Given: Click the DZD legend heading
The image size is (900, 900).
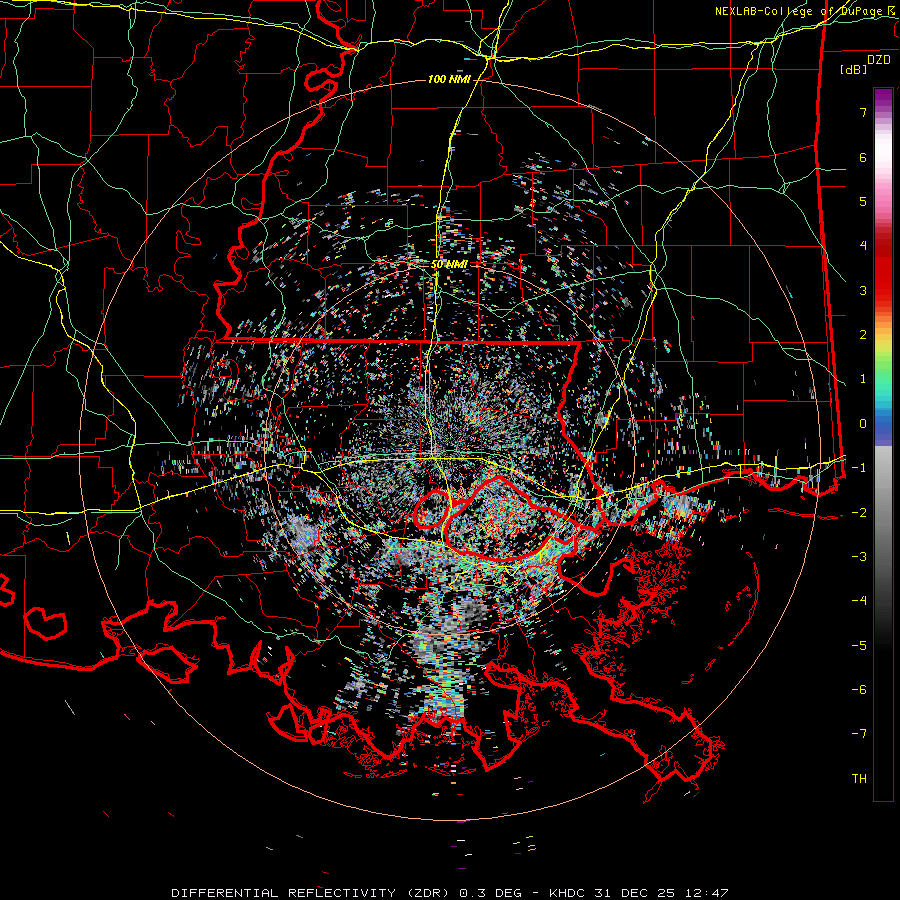Looking at the screenshot, I should 879,60.
